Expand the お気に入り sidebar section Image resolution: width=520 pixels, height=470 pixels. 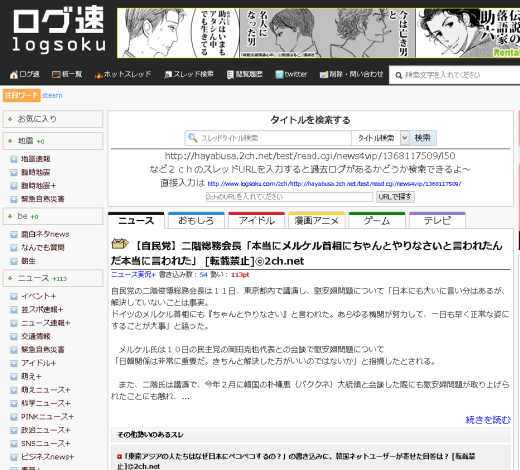pos(53,119)
